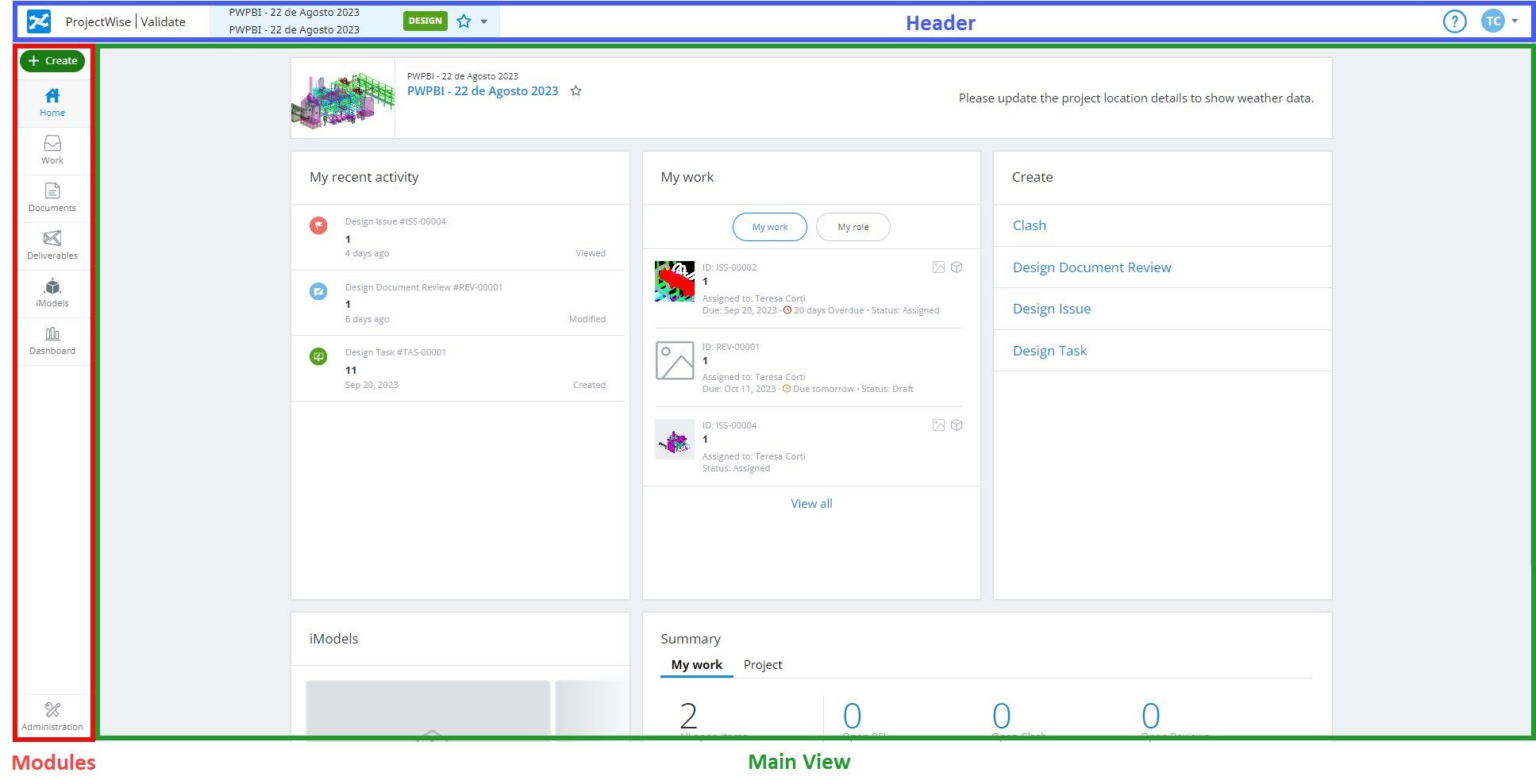Open placeholder thumbnail of REV-00001

tap(675, 360)
